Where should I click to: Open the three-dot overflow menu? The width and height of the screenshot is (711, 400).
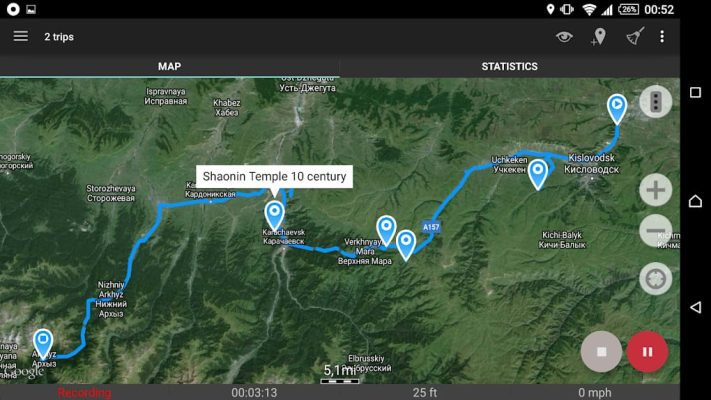pyautogui.click(x=662, y=37)
